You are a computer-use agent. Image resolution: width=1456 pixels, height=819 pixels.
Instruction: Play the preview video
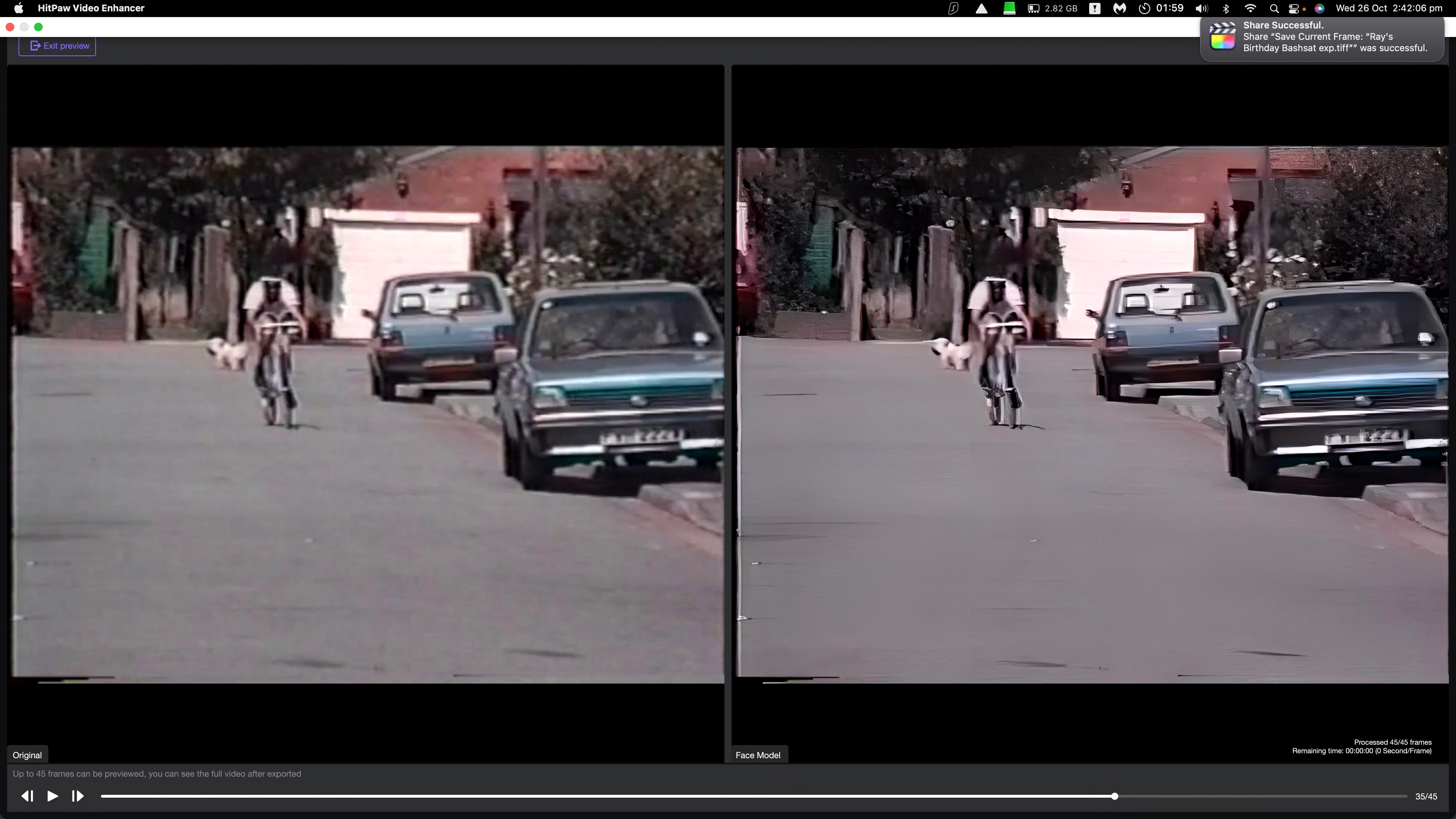pyautogui.click(x=53, y=796)
